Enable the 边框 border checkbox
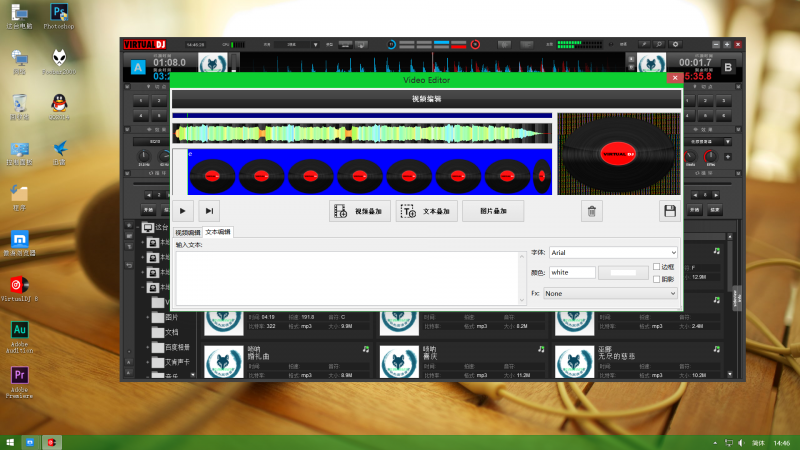The width and height of the screenshot is (800, 450). click(x=656, y=267)
